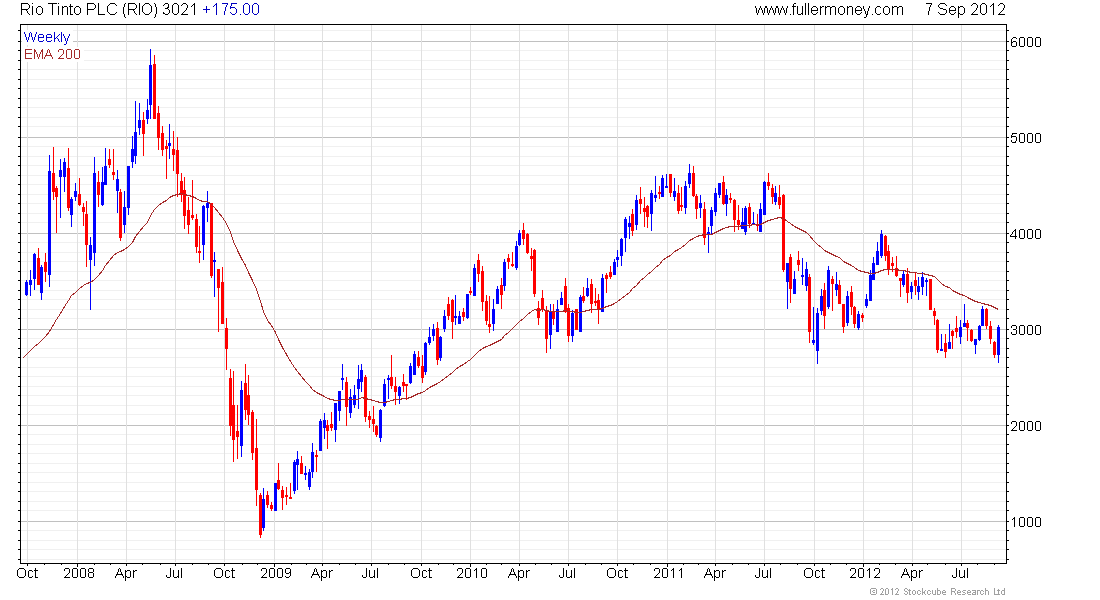The image size is (1100, 600).
Task: Select the 2010 year marker on time axis
Action: [471, 573]
